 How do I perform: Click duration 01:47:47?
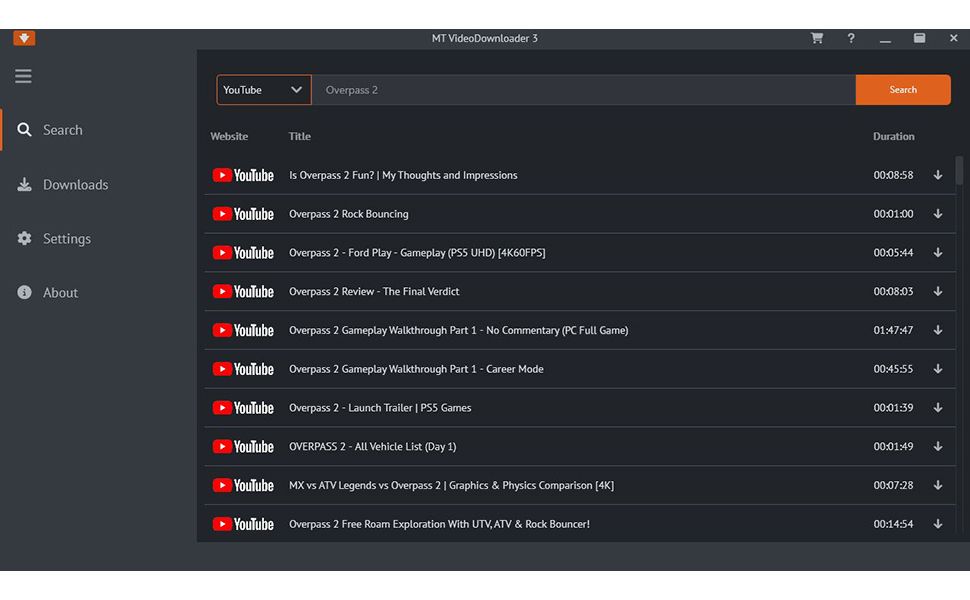point(893,330)
